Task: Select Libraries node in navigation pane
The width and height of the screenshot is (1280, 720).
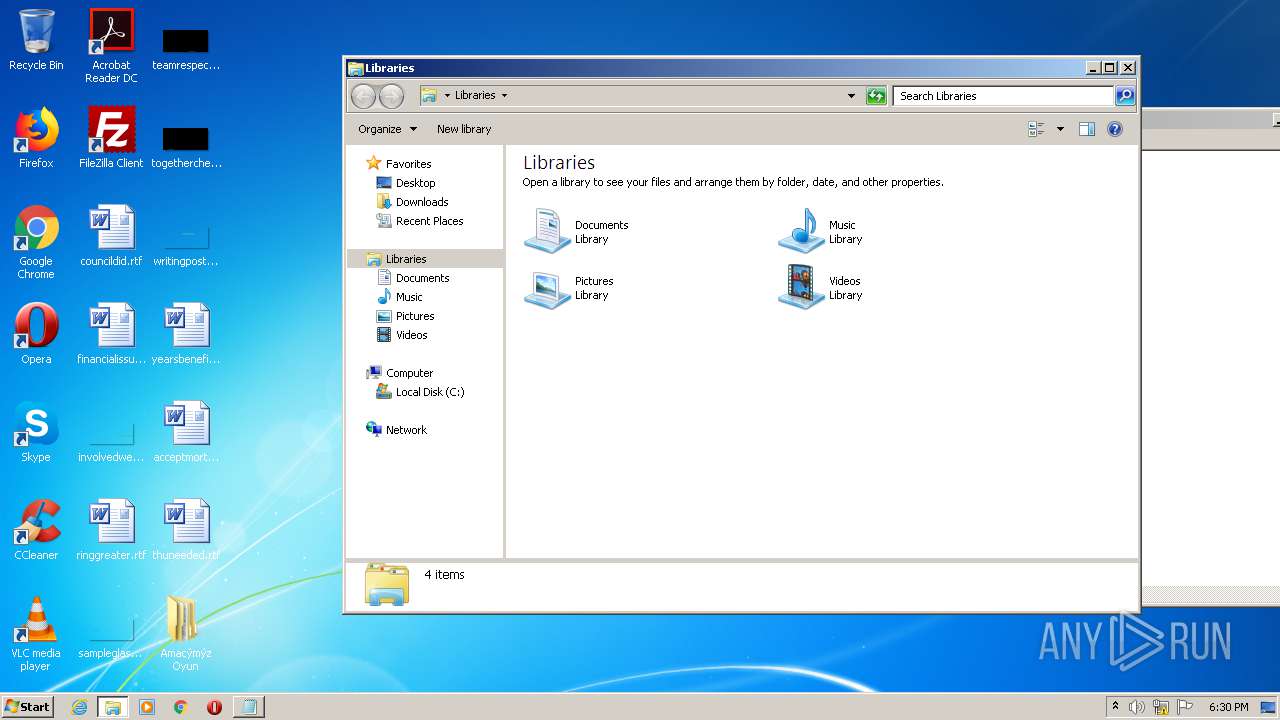Action: click(425, 259)
